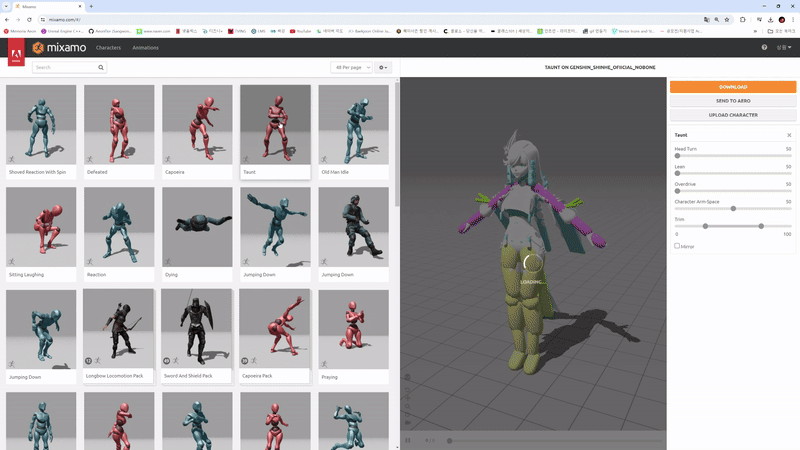Click the zoom magnifier icon in viewport
The width and height of the screenshot is (800, 450).
point(408,407)
